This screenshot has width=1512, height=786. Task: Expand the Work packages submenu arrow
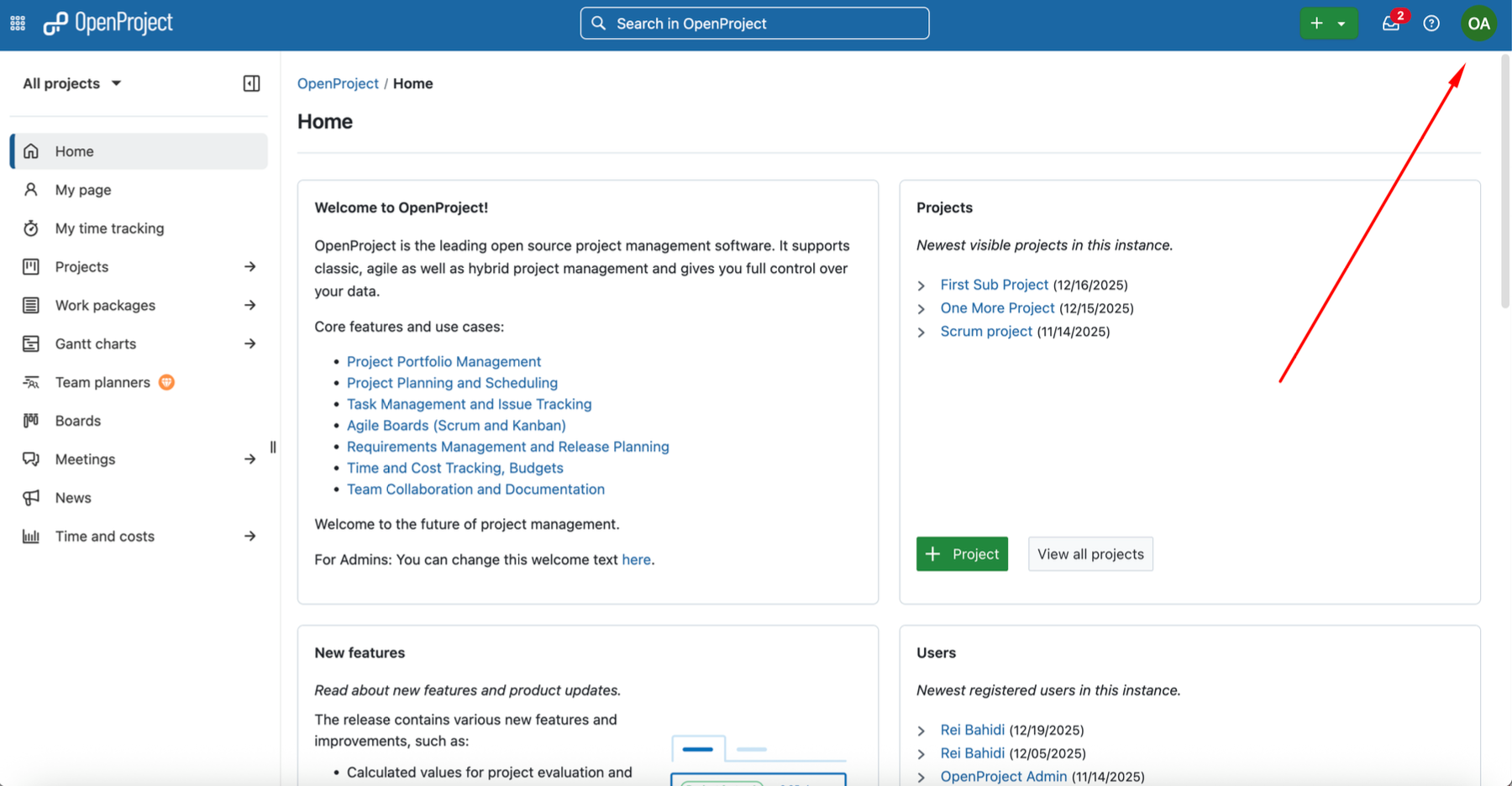(249, 305)
